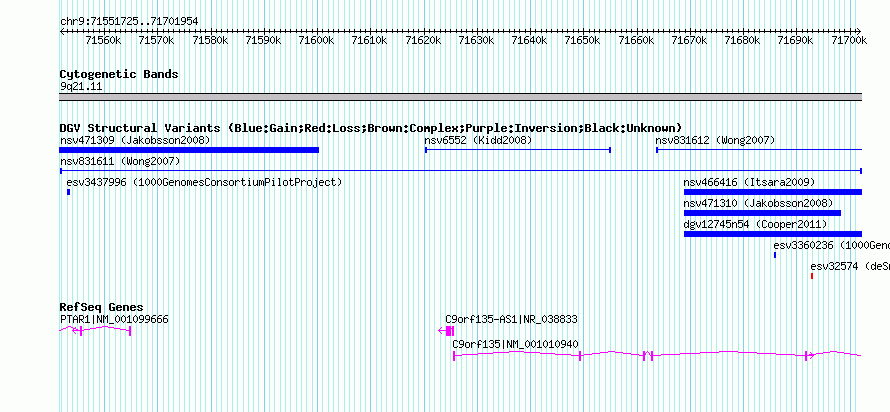Image resolution: width=890 pixels, height=412 pixels.
Task: Click the esv3437996 1000Genomes variant label
Action: 204,182
